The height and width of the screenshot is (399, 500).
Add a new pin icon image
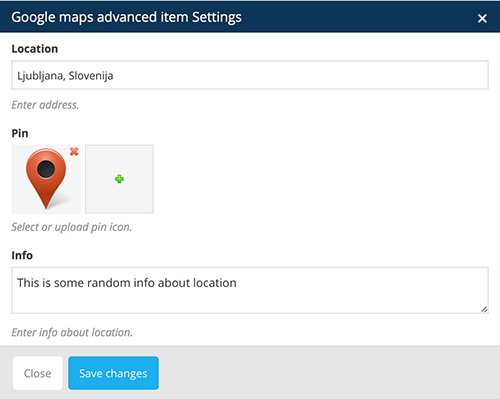(x=119, y=179)
